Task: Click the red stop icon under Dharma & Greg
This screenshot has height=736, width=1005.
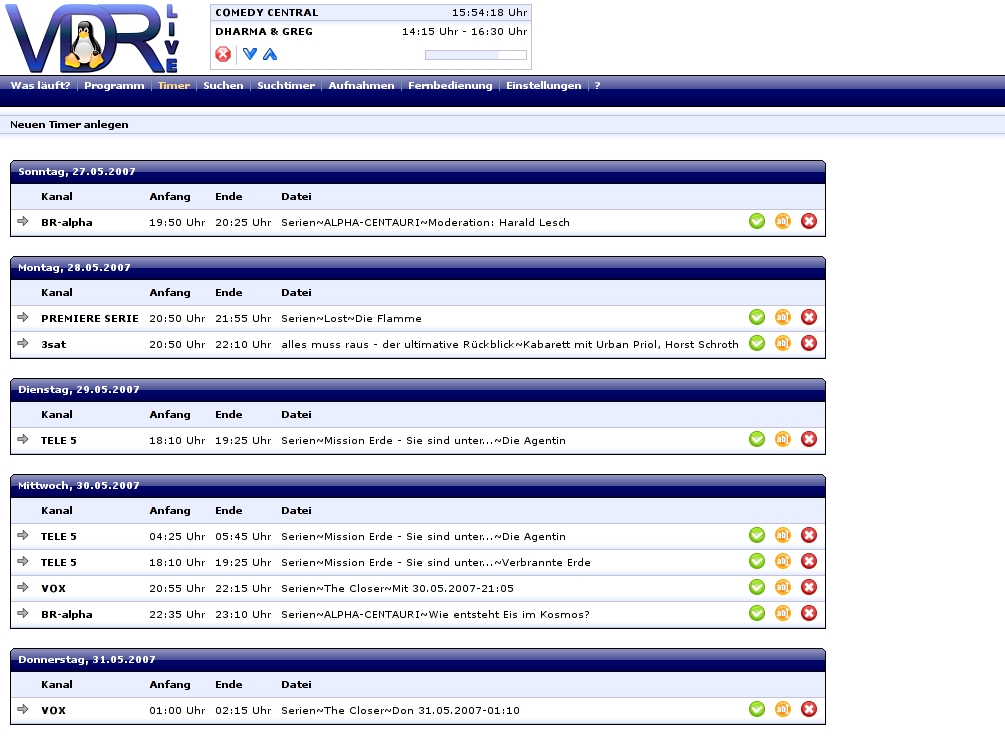Action: (223, 54)
